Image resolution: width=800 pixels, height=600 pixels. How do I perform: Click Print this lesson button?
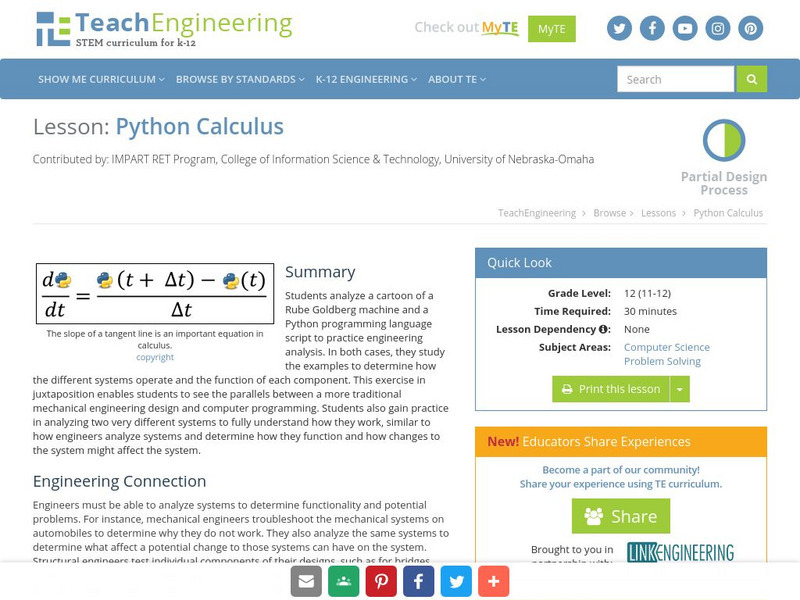[x=611, y=389]
